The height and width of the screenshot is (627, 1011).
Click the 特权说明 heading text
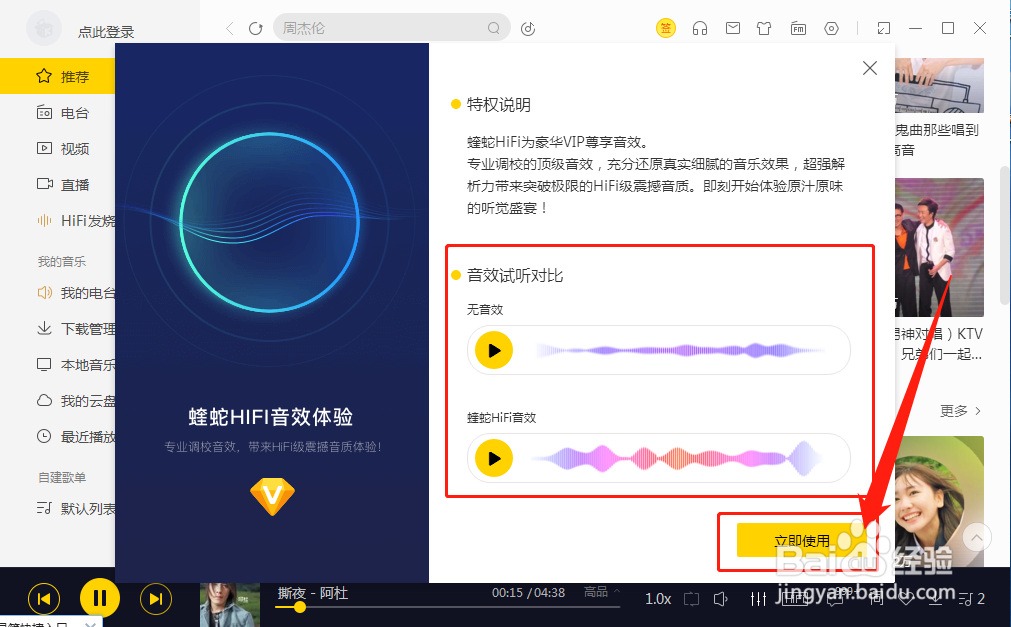pyautogui.click(x=498, y=104)
